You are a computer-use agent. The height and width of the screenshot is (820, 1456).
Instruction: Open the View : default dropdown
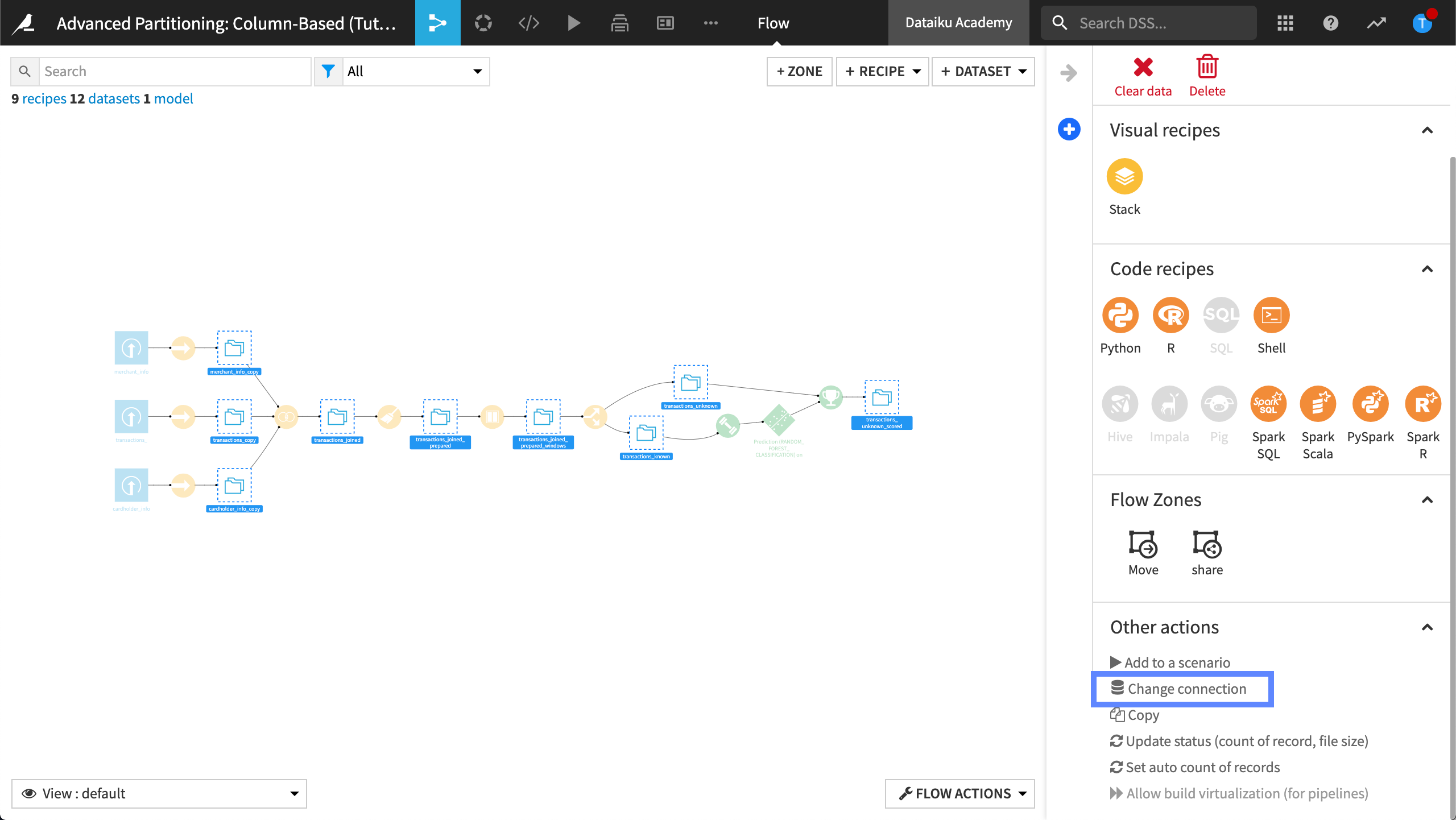pyautogui.click(x=159, y=793)
